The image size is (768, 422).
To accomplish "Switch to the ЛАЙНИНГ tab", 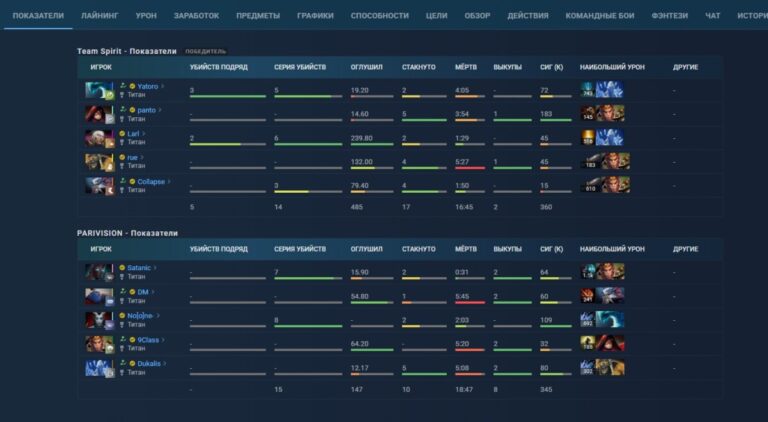I will [x=100, y=16].
